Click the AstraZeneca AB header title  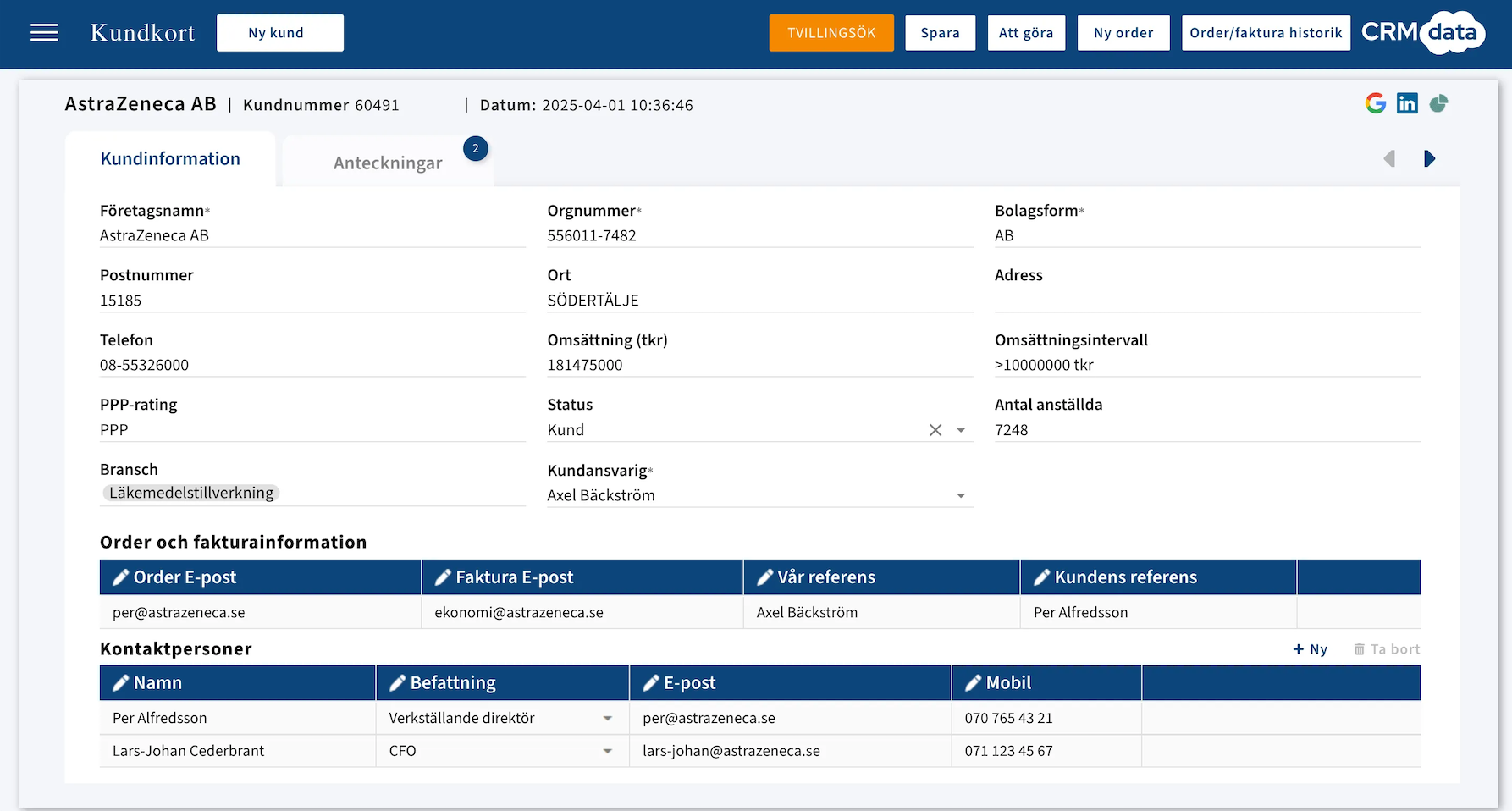(141, 104)
